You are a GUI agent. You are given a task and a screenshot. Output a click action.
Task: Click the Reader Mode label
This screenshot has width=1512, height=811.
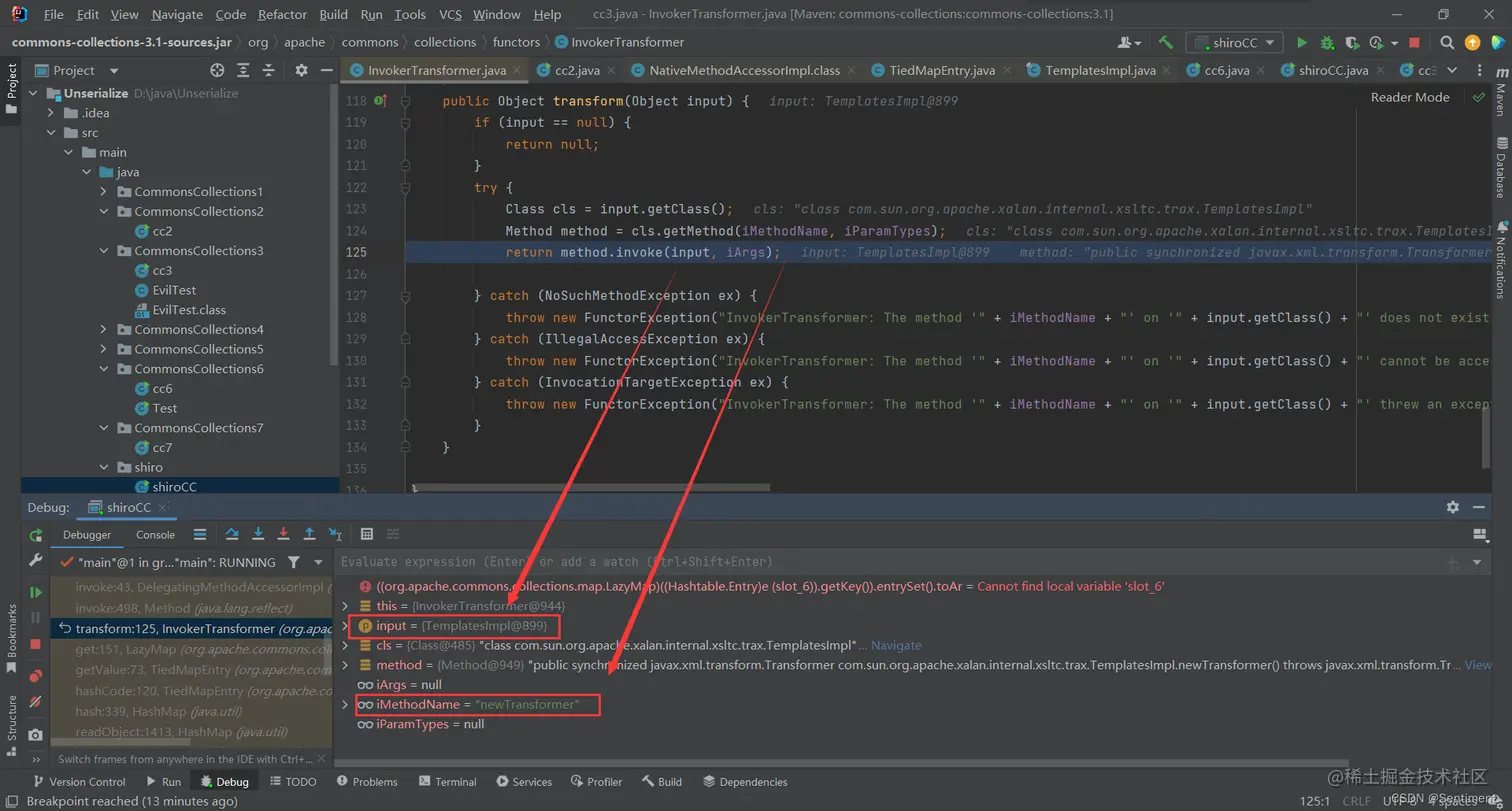click(x=1409, y=97)
